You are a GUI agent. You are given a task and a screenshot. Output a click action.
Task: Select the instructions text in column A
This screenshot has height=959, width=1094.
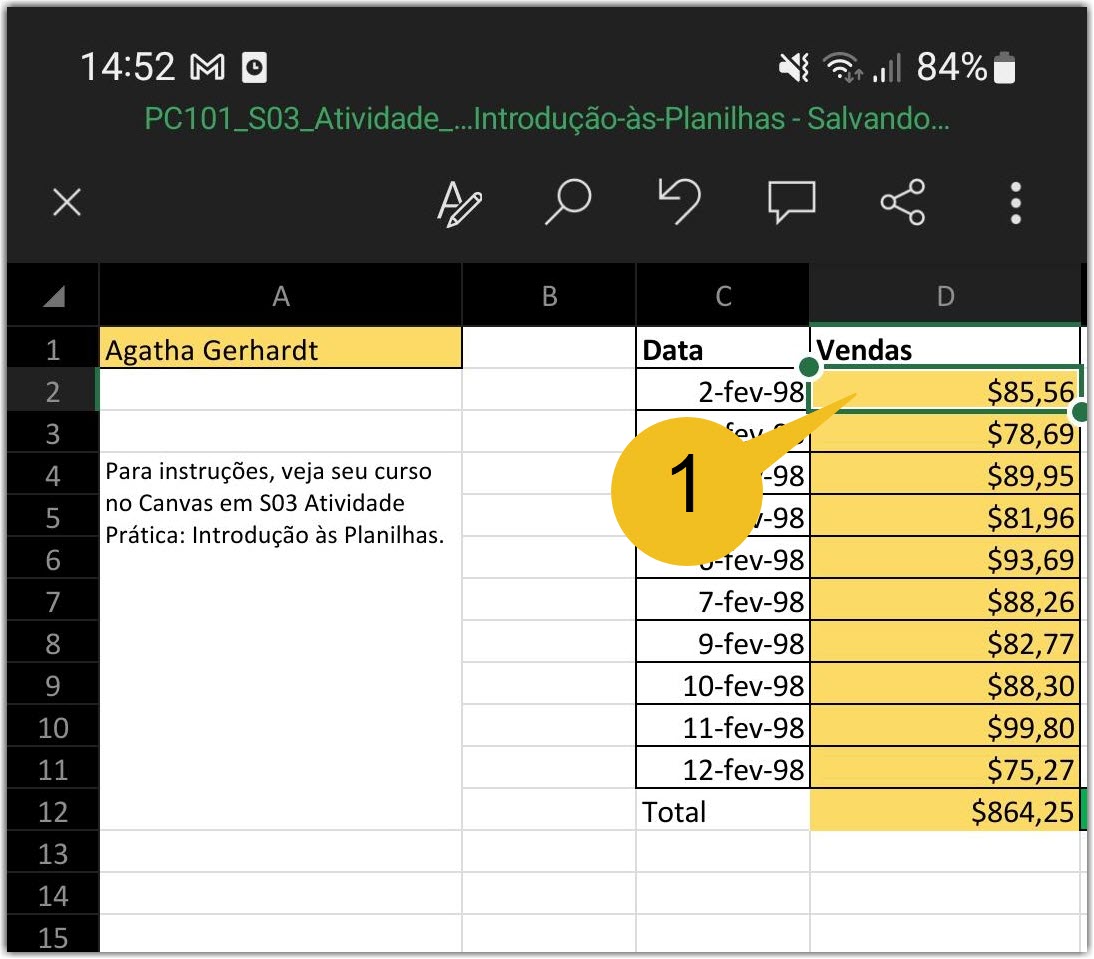(x=275, y=503)
